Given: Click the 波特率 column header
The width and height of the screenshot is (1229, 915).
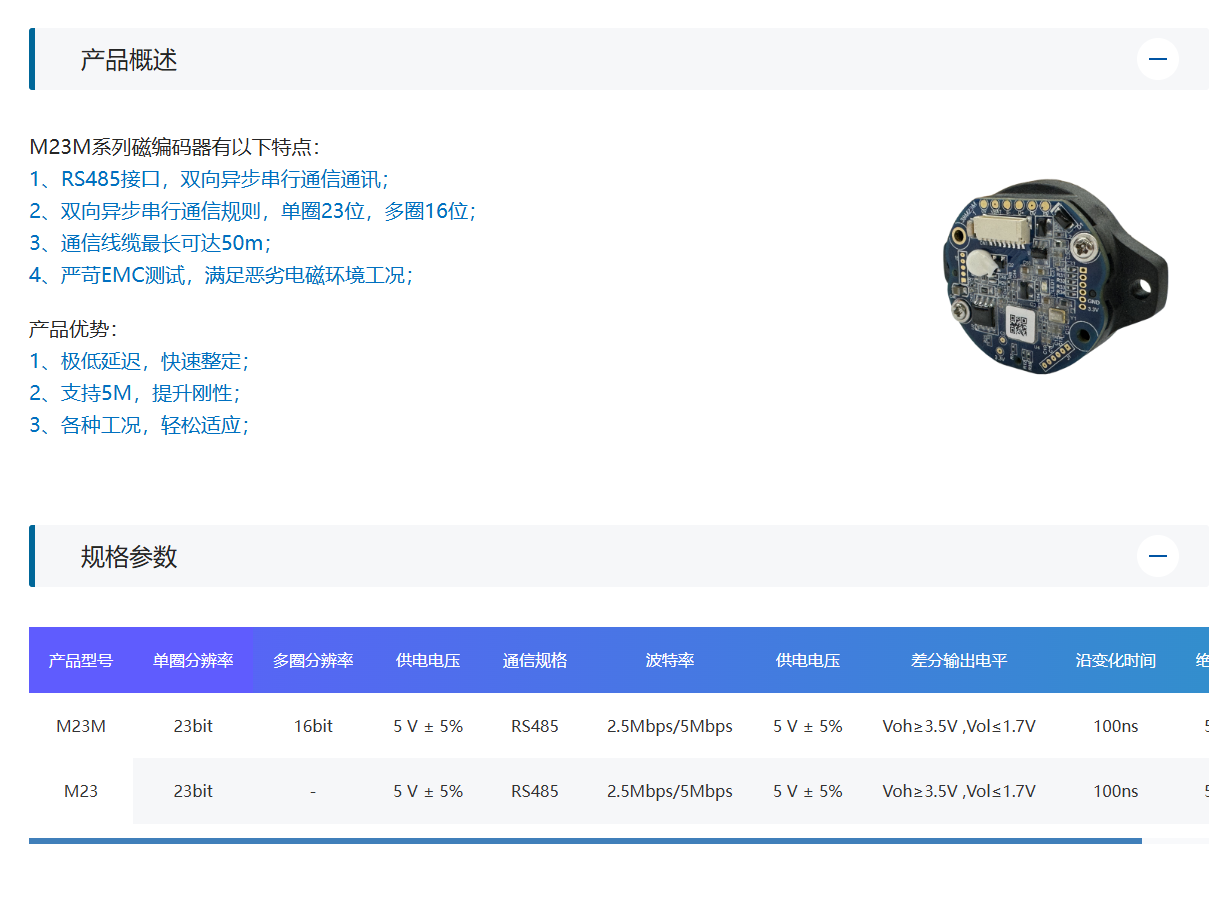Looking at the screenshot, I should point(670,660).
